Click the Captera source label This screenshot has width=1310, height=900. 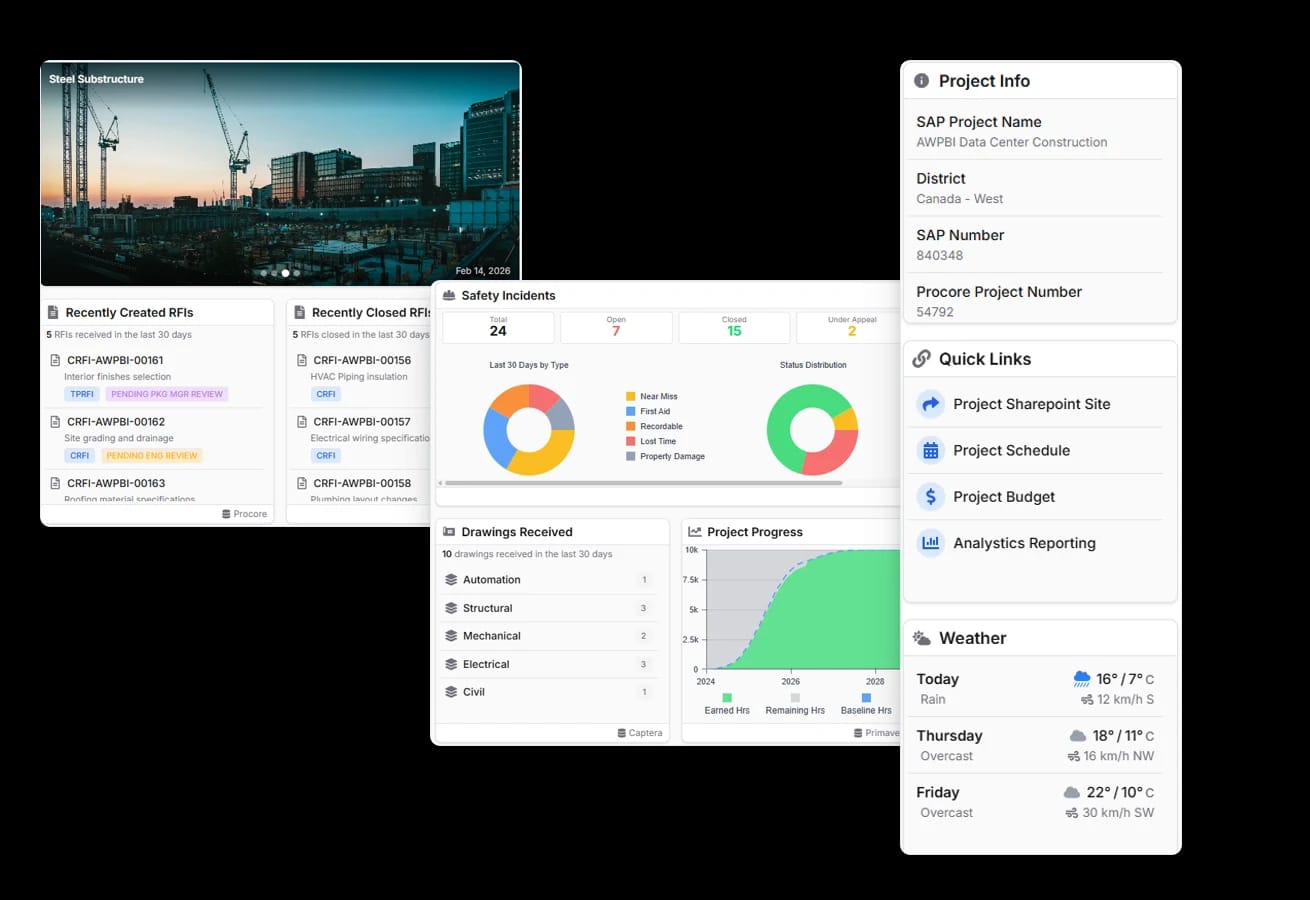point(645,733)
